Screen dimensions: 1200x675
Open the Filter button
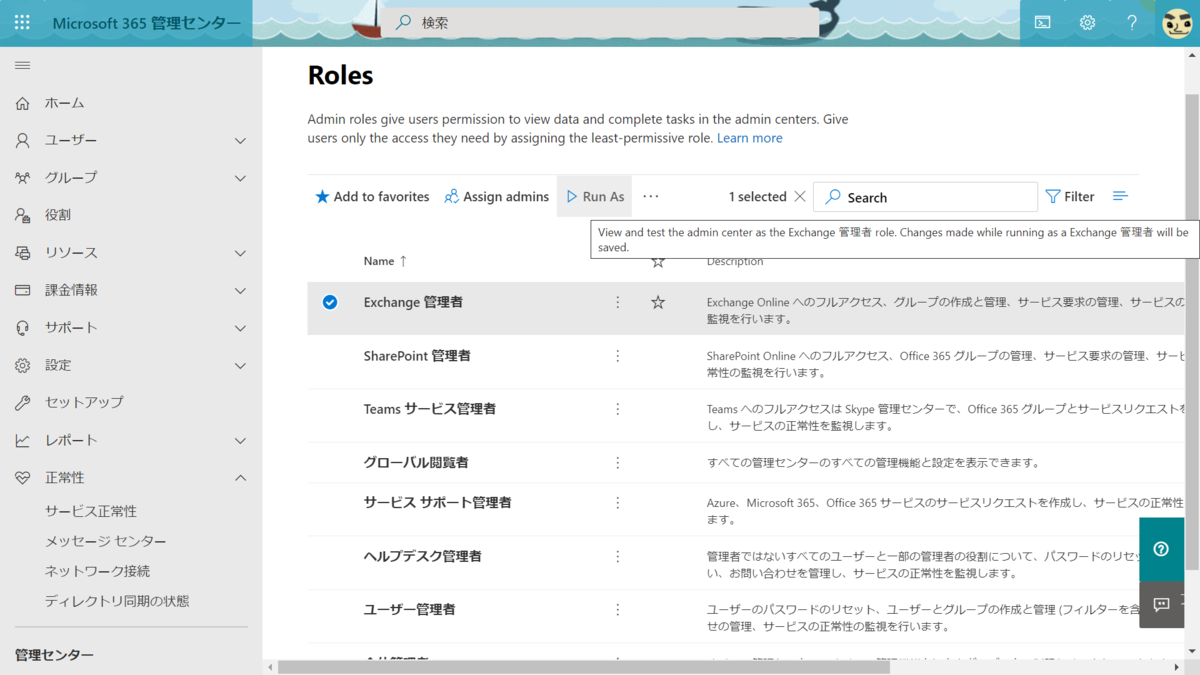point(1070,197)
